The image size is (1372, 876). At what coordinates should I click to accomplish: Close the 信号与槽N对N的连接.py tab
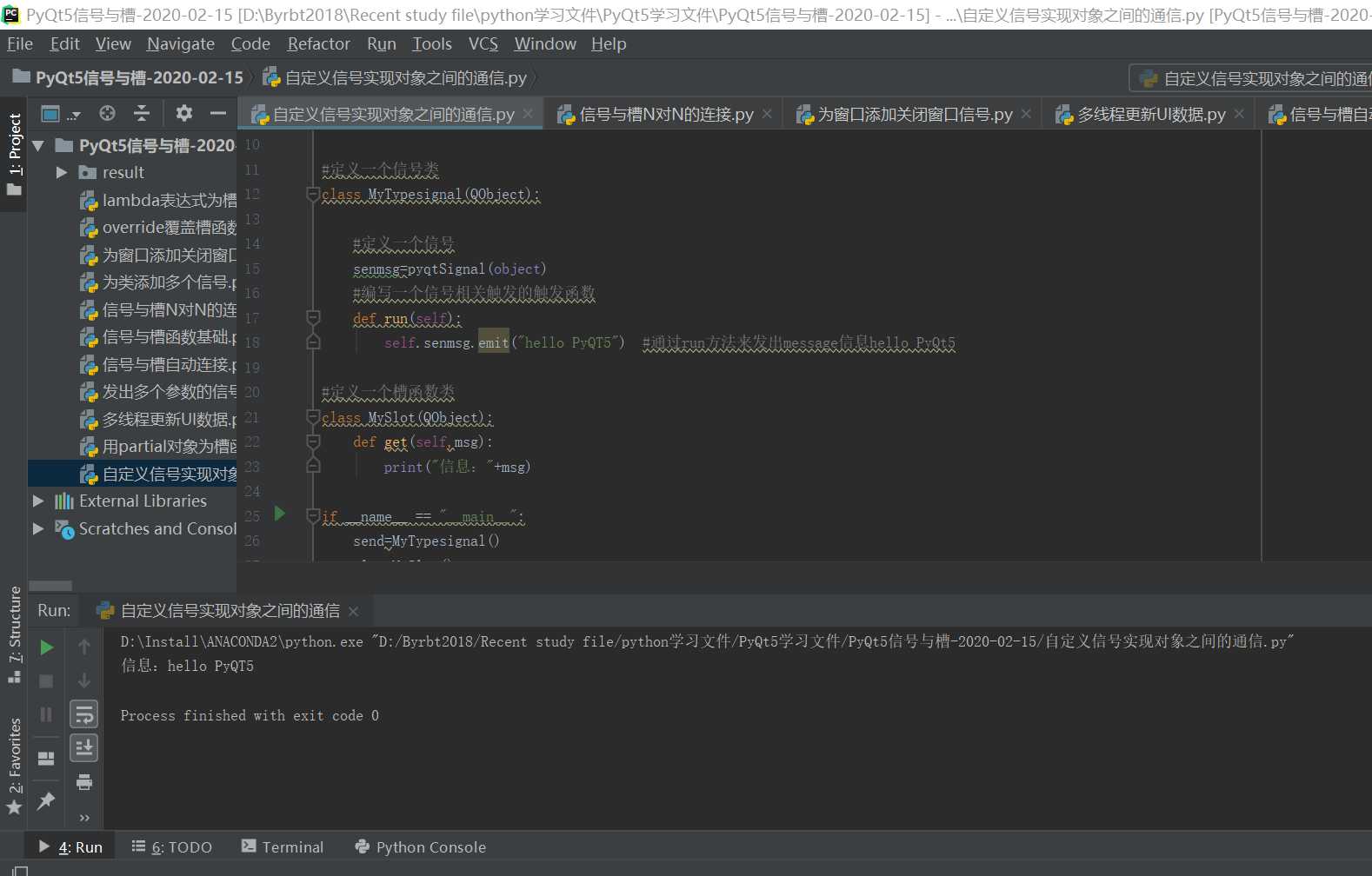tap(767, 114)
